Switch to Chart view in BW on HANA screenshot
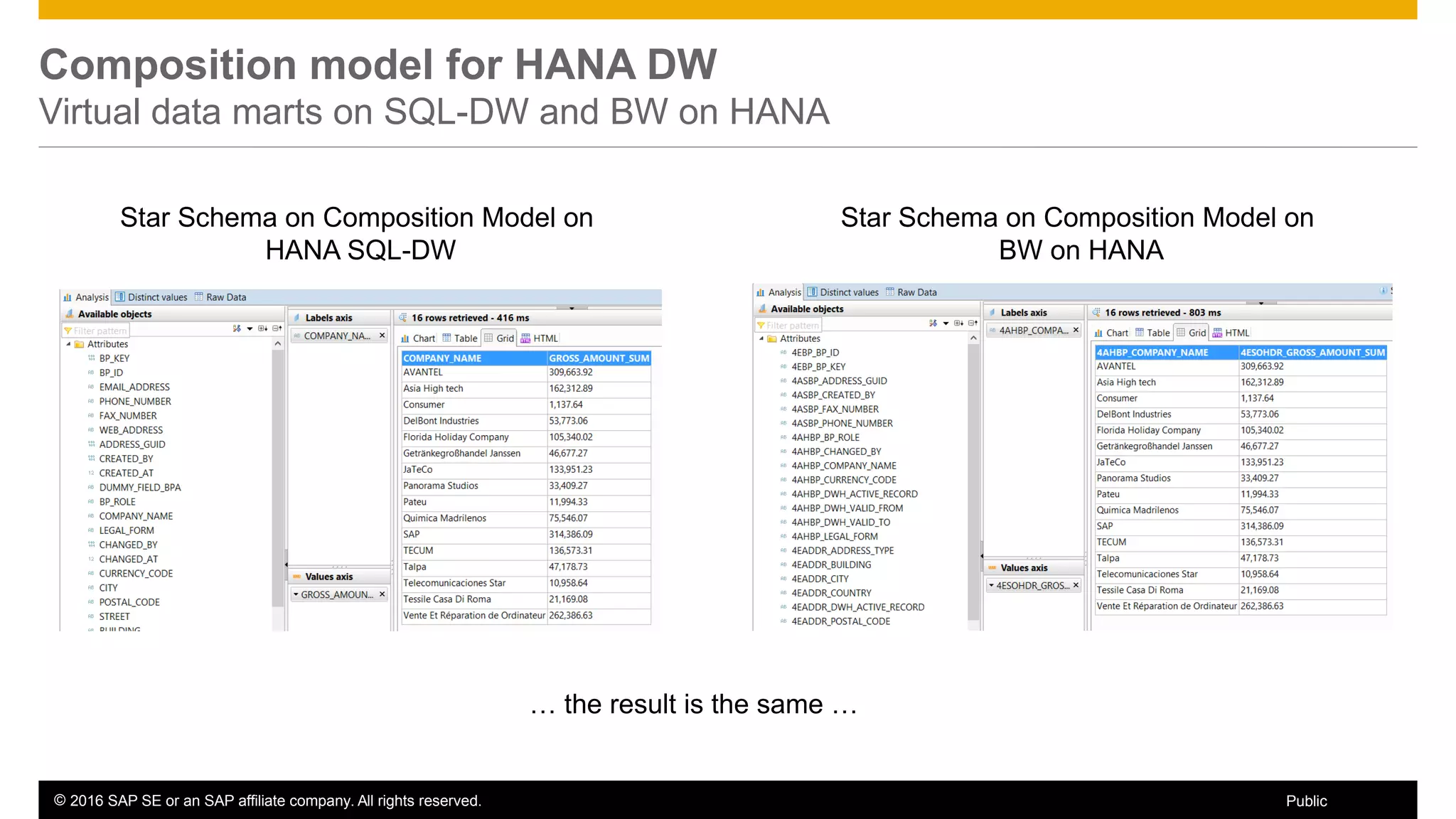 point(1111,333)
